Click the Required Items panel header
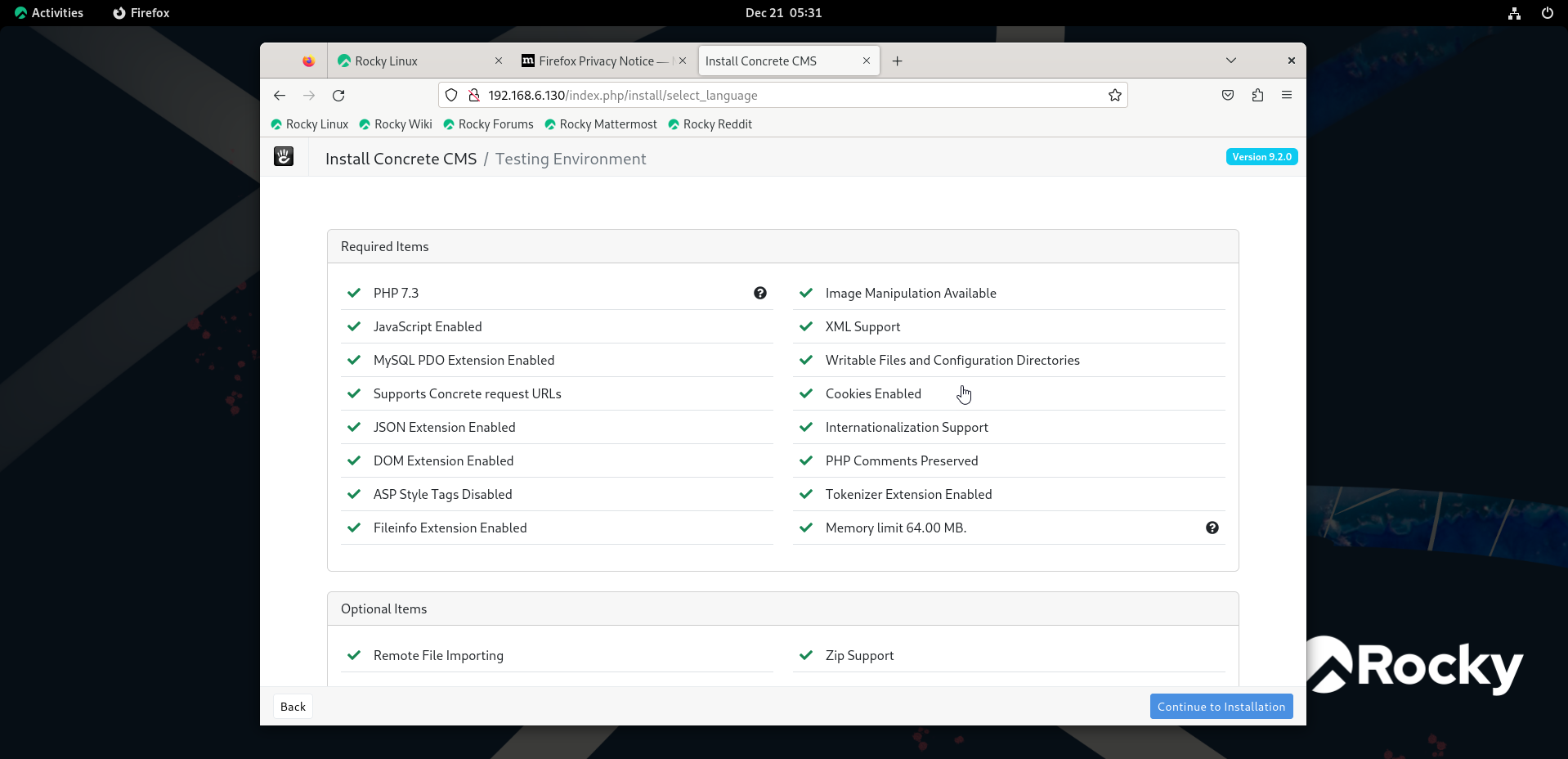The image size is (1568, 759). click(783, 246)
